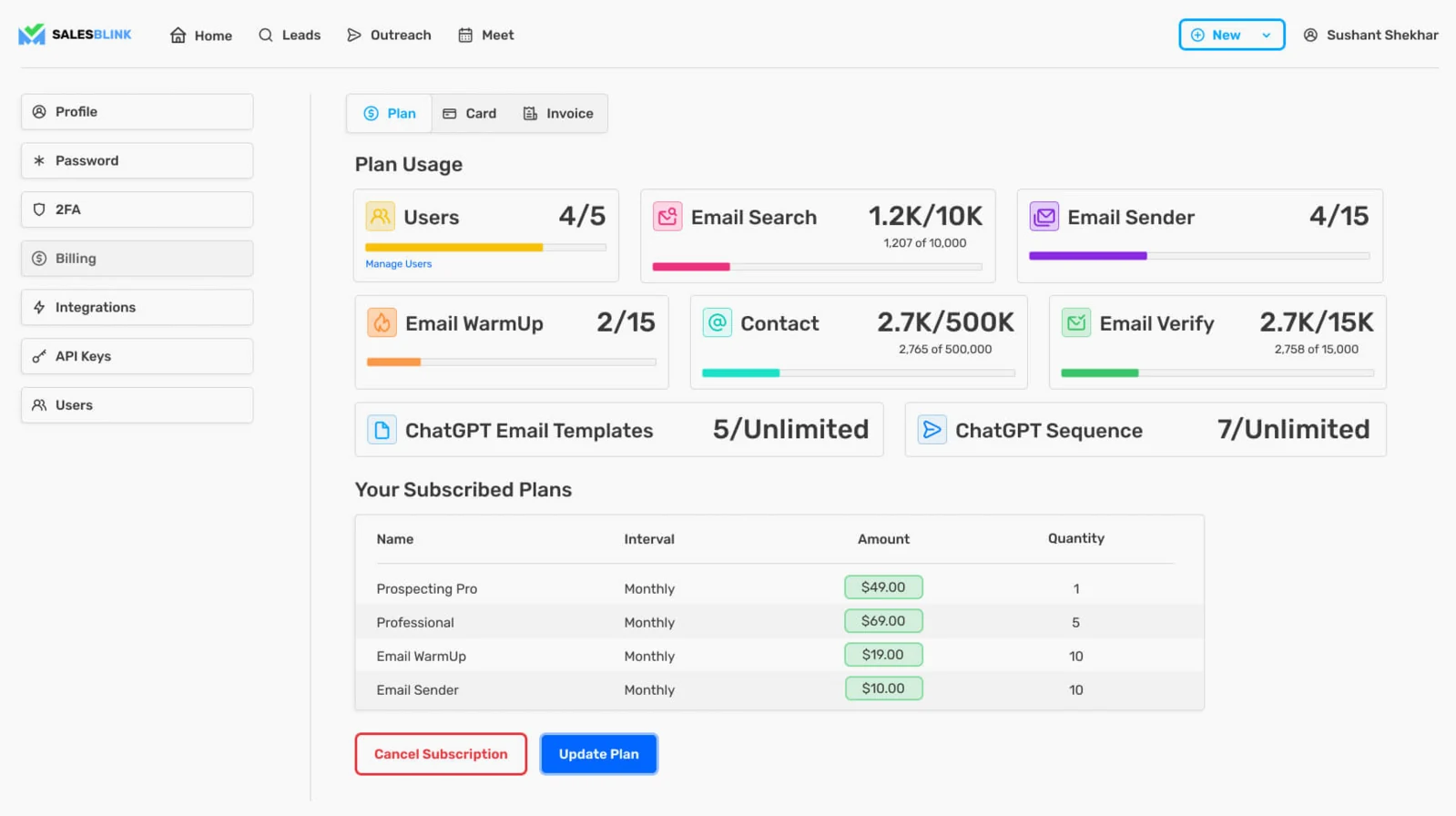Open Password settings in the sidebar
The height and width of the screenshot is (816, 1456).
click(137, 160)
